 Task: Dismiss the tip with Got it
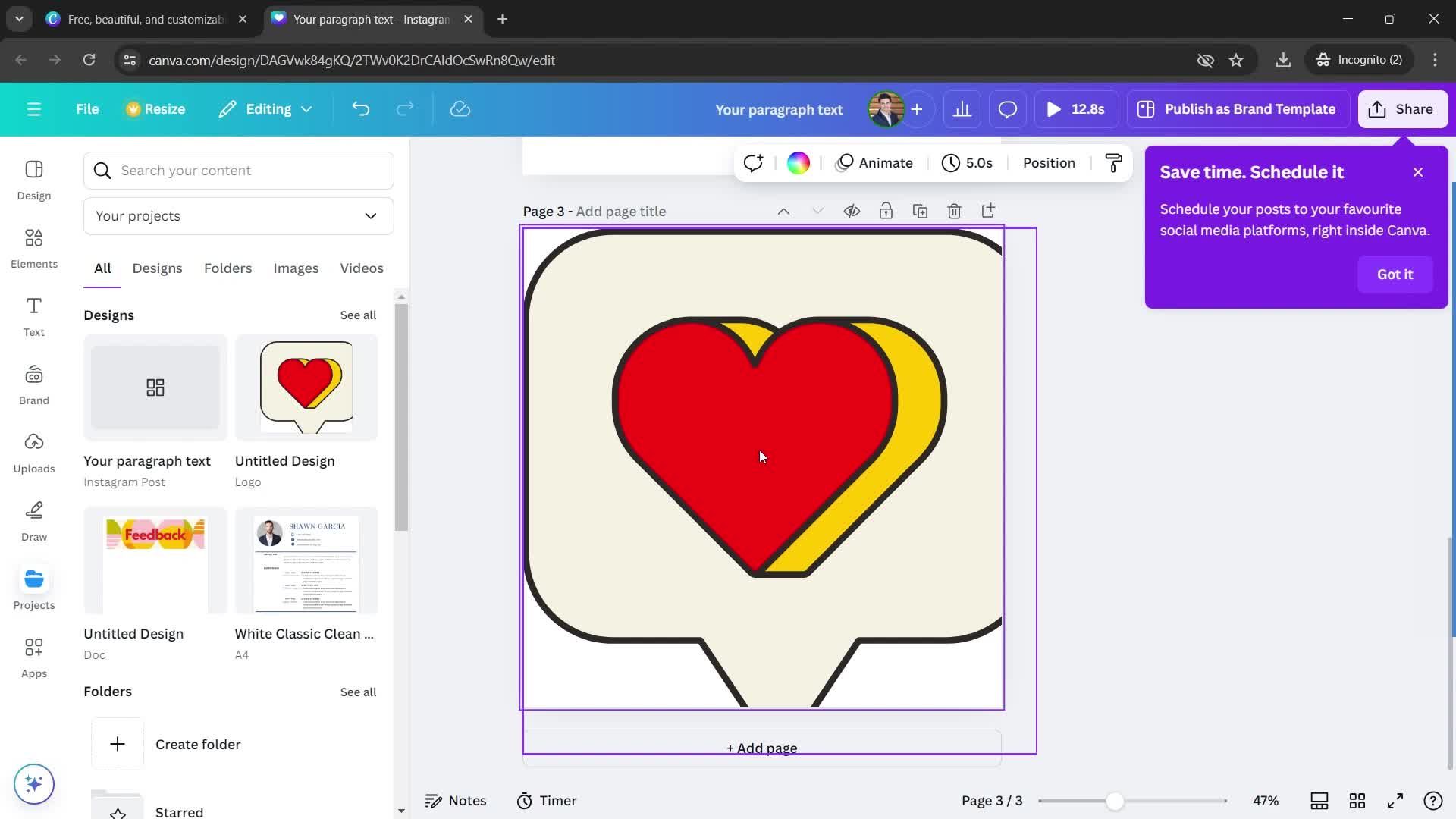tap(1395, 275)
